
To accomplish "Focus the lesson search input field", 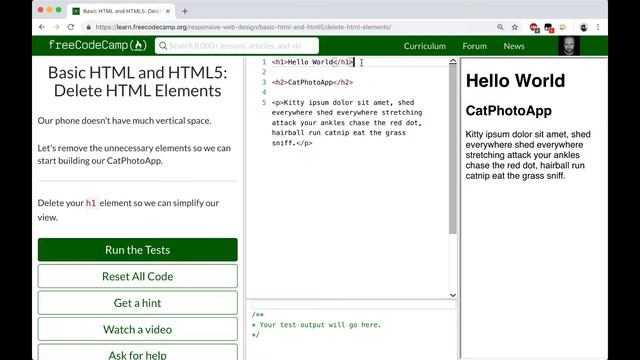I will pyautogui.click(x=237, y=46).
